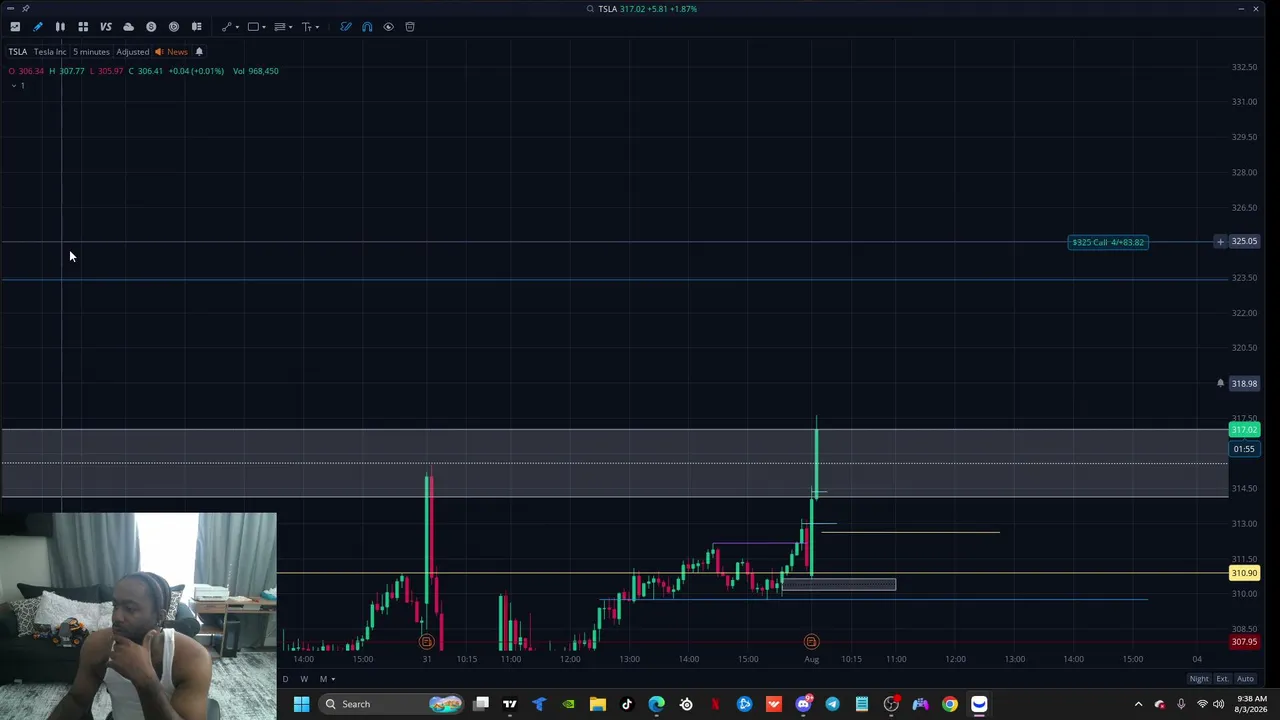The width and height of the screenshot is (1280, 720).
Task: Open the taskbar clock showing 9:38 AM
Action: pyautogui.click(x=1251, y=704)
